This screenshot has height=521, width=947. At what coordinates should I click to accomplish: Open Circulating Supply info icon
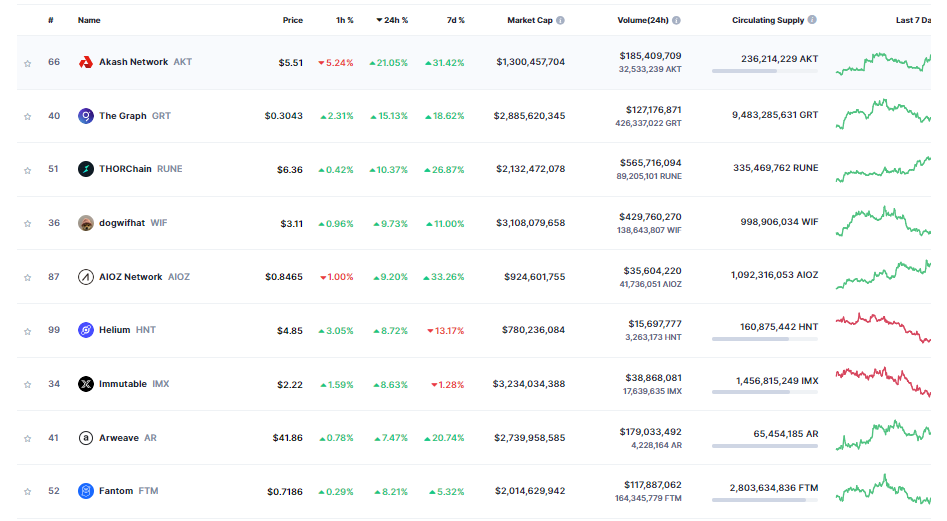[812, 20]
